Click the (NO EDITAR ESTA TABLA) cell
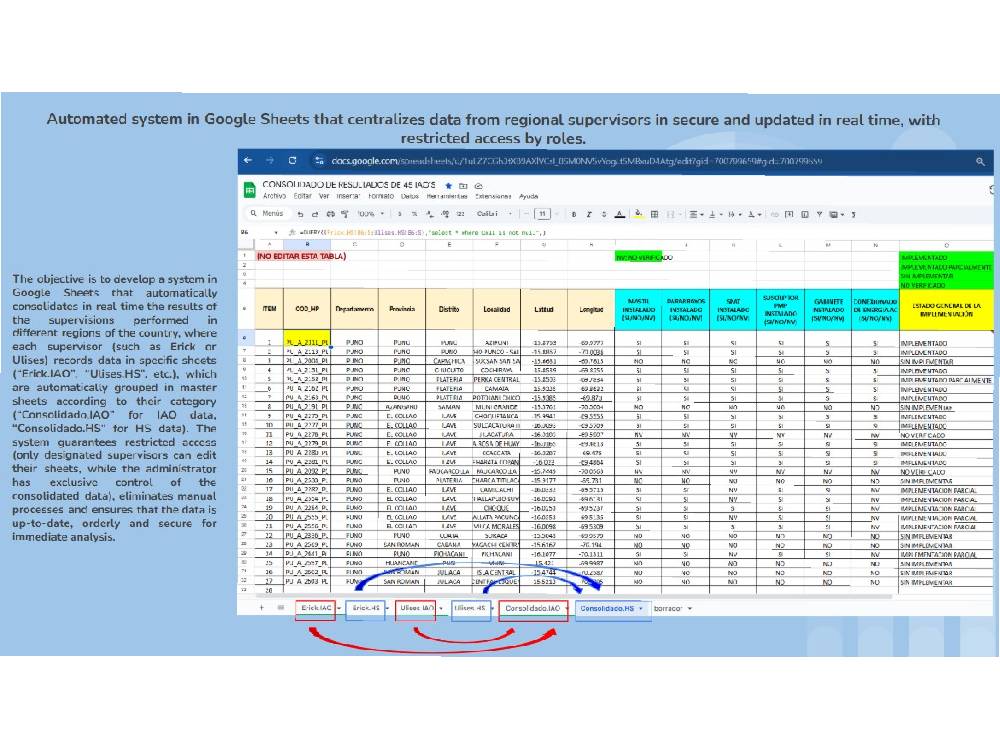 (302, 256)
